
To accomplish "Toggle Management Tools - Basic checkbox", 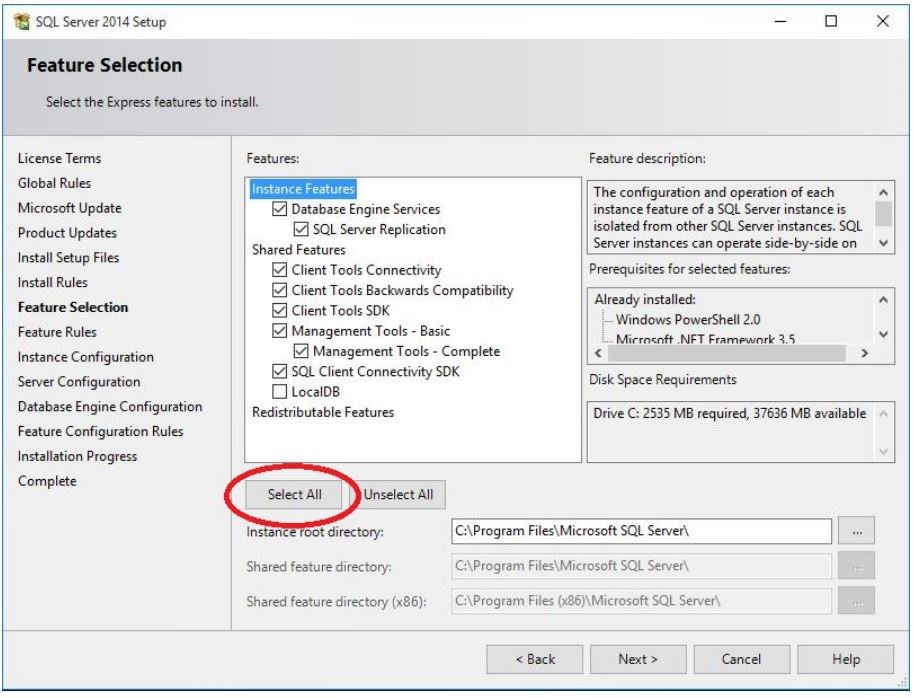I will [280, 331].
